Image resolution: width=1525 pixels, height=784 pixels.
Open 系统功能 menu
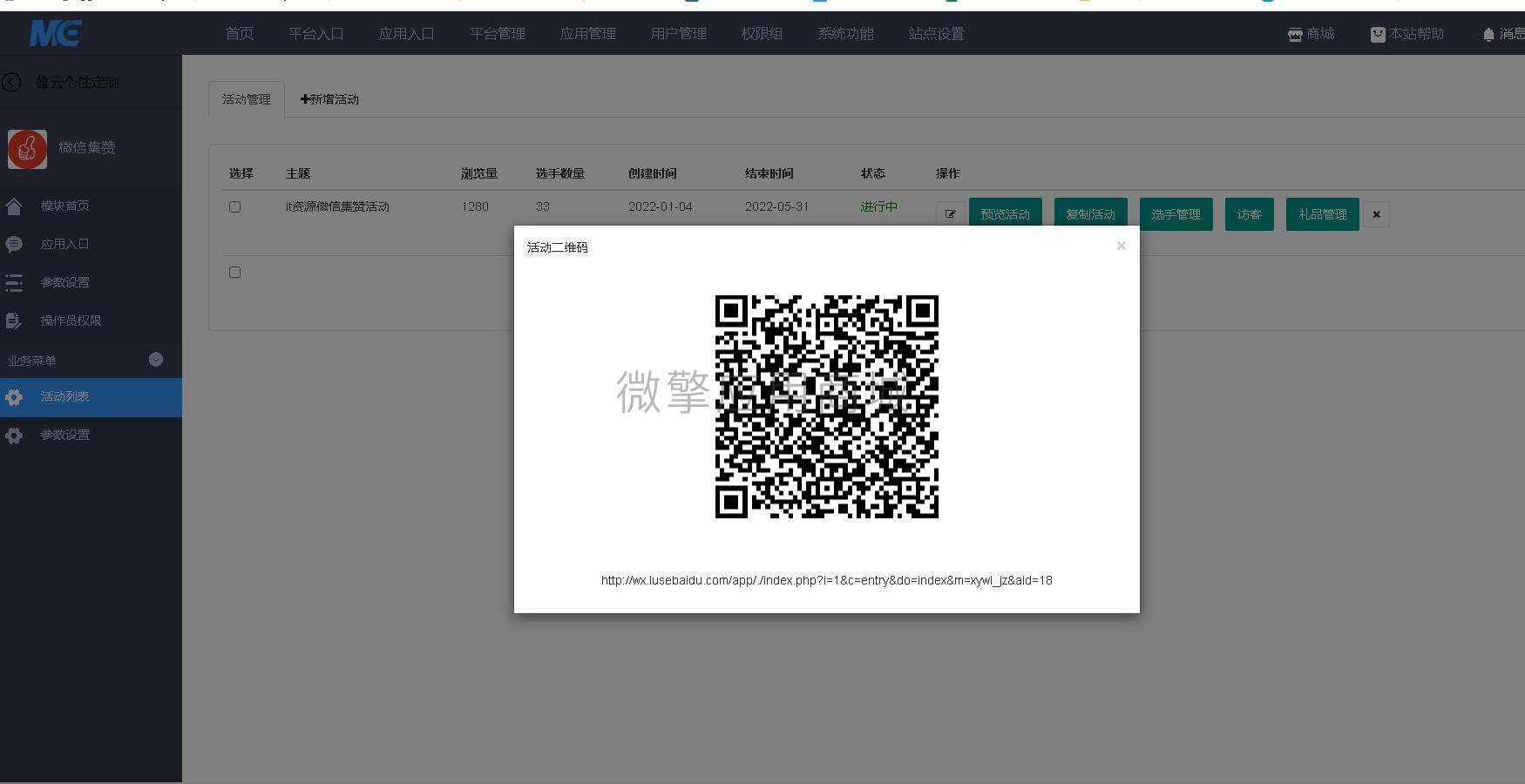point(845,34)
